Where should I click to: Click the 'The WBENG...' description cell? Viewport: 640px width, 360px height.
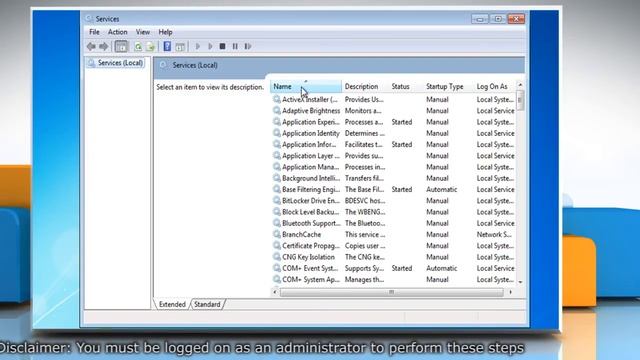(365, 212)
